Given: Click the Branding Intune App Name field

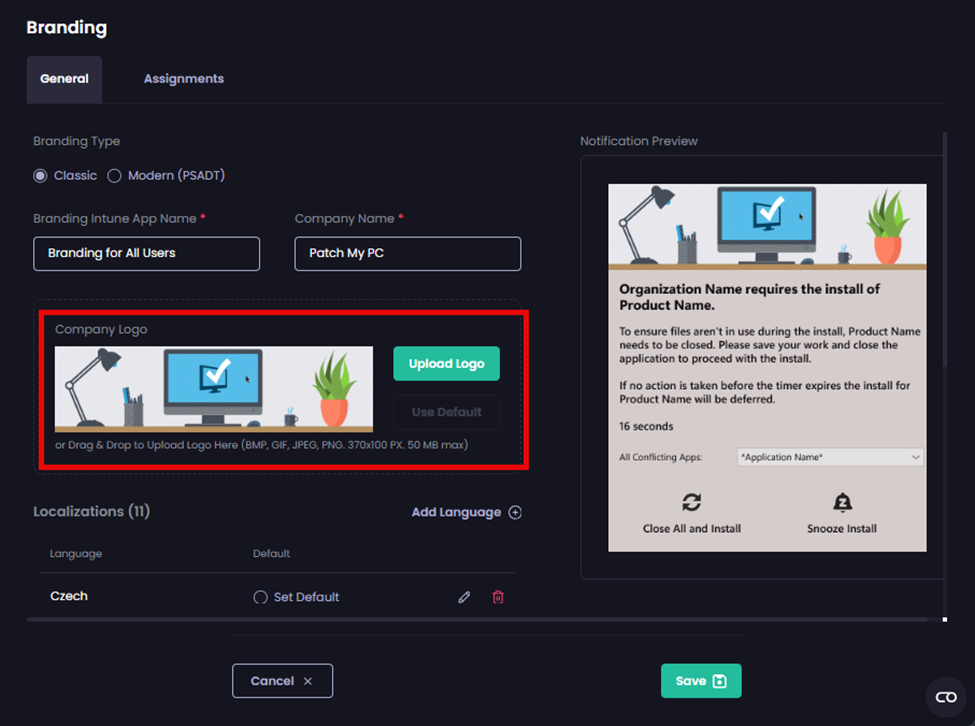Looking at the screenshot, I should pos(146,254).
